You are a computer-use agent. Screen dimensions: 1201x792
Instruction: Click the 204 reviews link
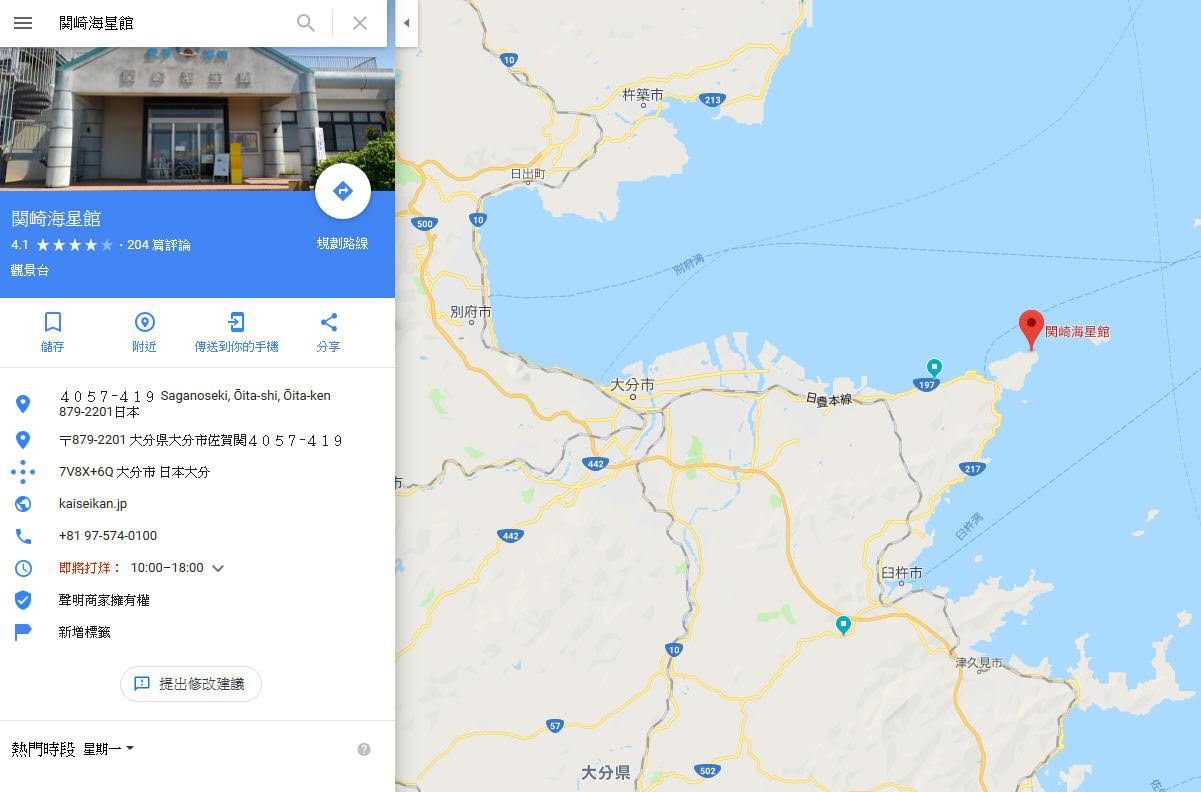coord(158,245)
